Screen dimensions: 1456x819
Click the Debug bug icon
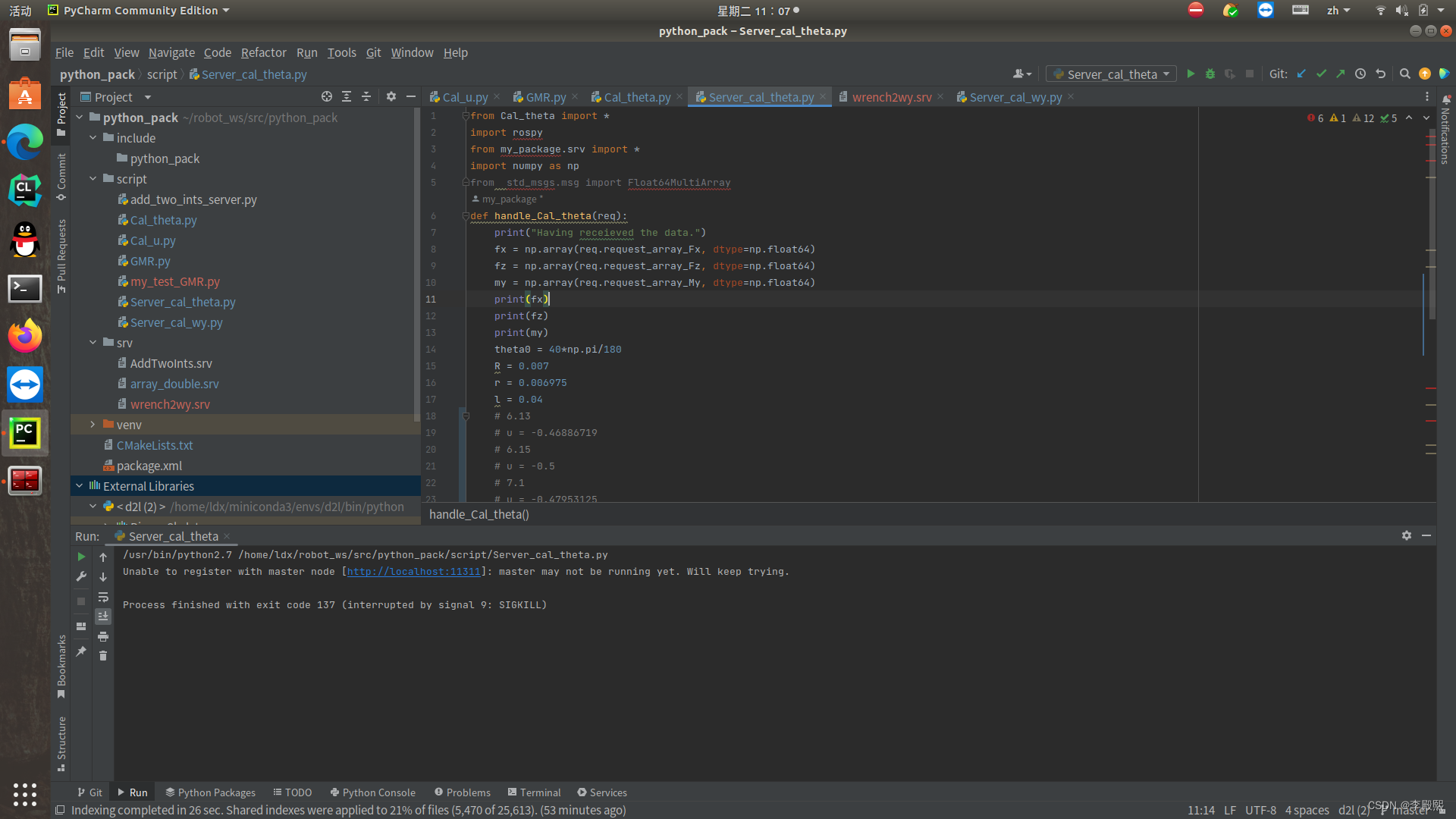[x=1210, y=74]
